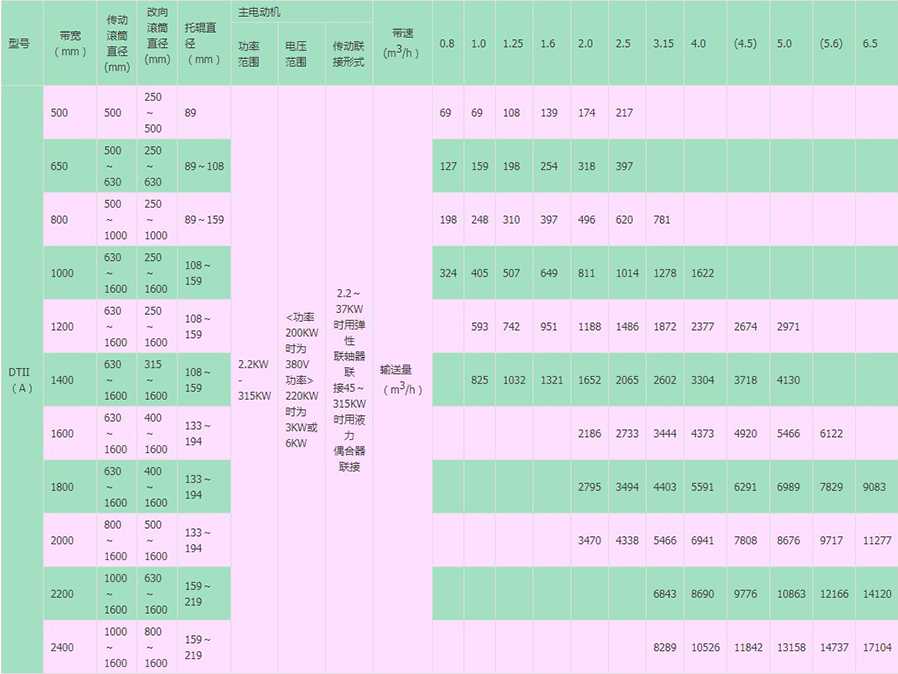Select the 3.15 belt speed column header

[664, 44]
